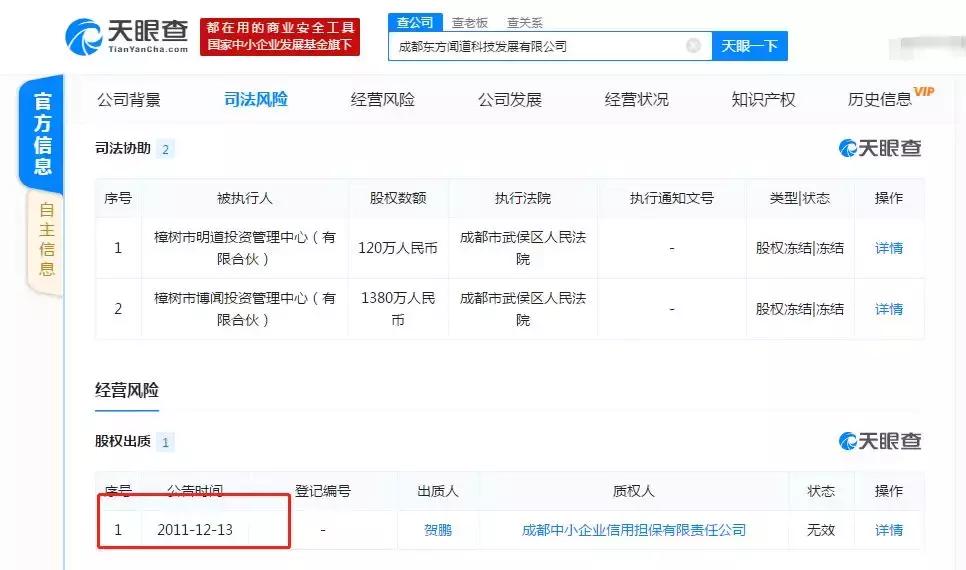Click the 股权出质 count badge 1
This screenshot has height=570, width=966.
(x=165, y=442)
